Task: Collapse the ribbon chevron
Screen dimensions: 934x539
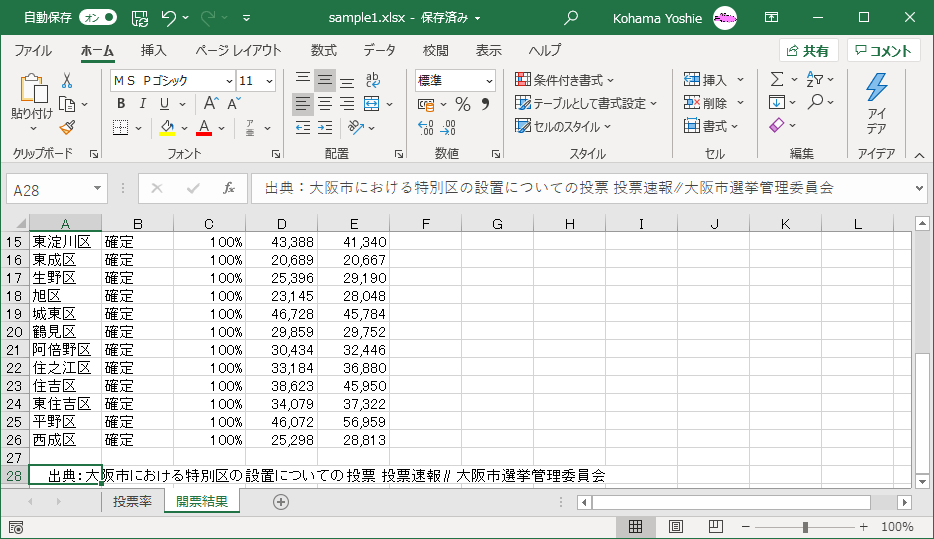Action: pos(919,155)
